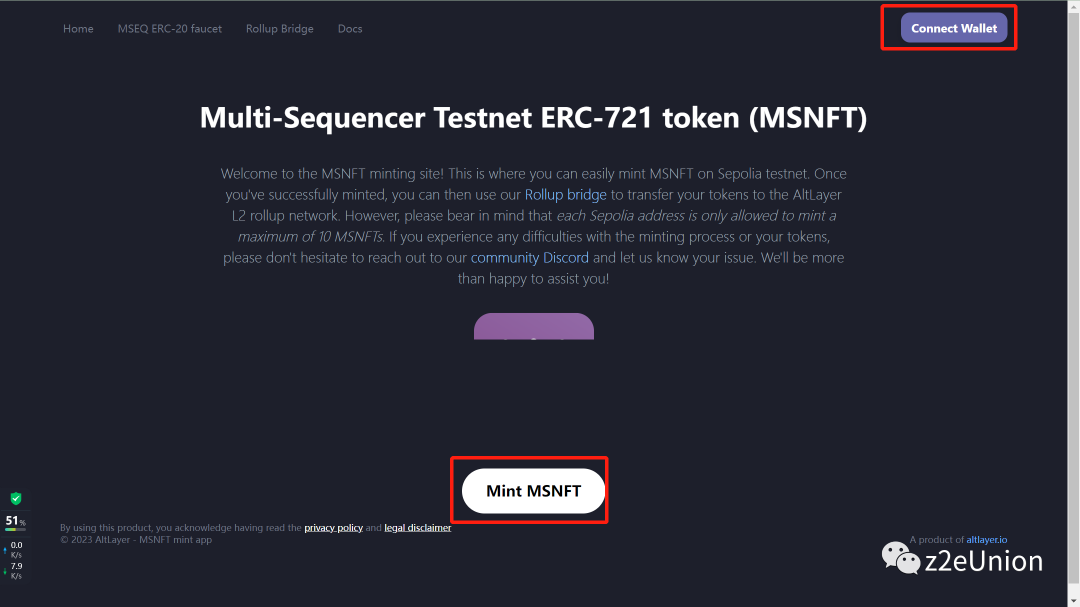Open the privacy policy link
1080x607 pixels.
pos(333,528)
